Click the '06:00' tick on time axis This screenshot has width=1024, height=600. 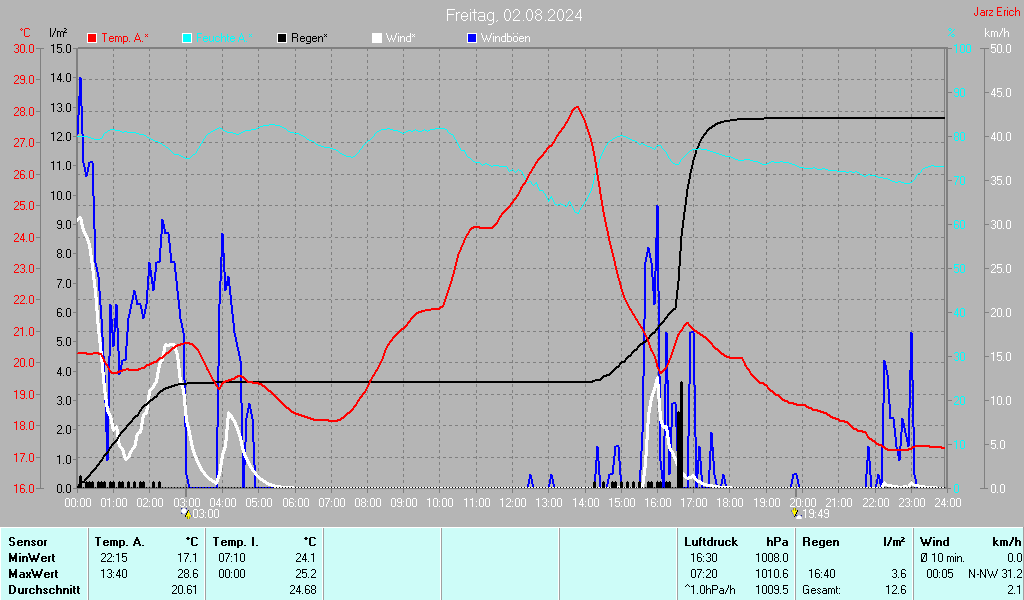(296, 503)
